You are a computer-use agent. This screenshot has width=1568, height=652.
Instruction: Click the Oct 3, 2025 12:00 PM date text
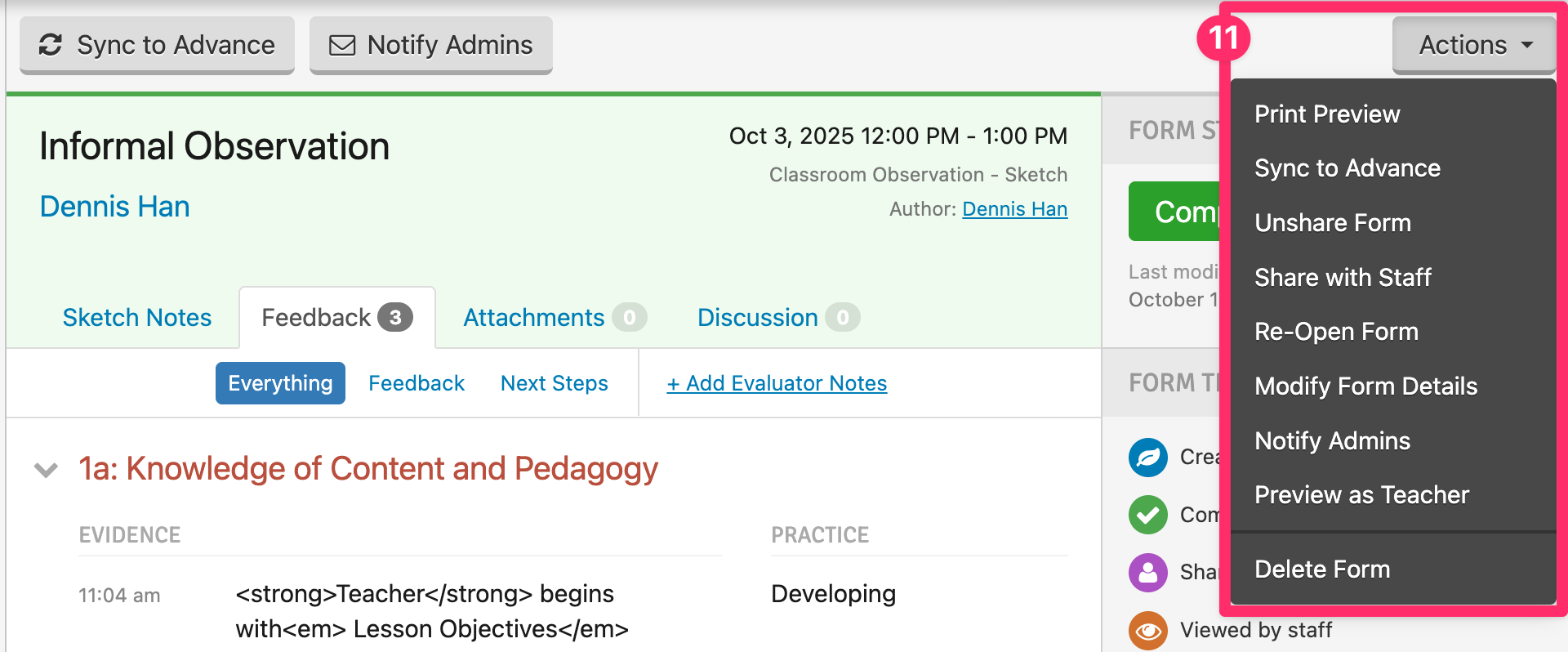pyautogui.click(x=898, y=136)
